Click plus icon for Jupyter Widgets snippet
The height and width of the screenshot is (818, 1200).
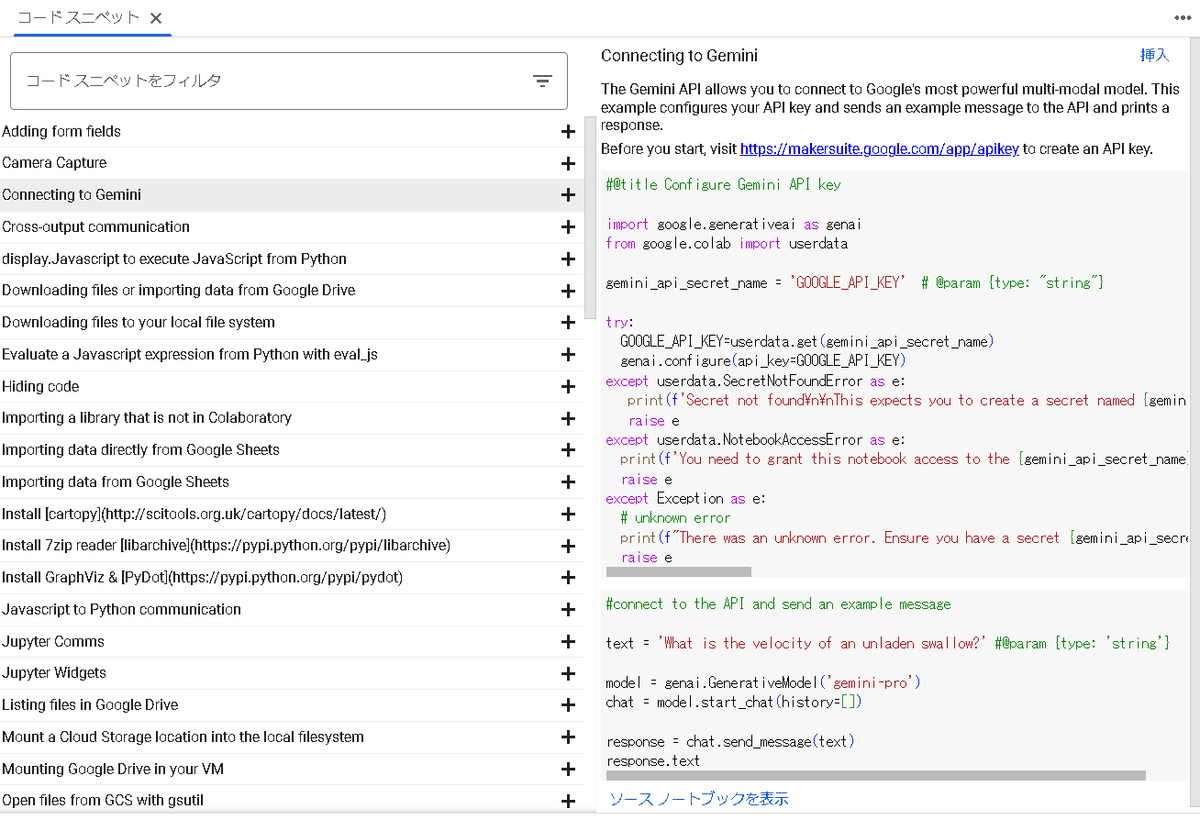[568, 674]
